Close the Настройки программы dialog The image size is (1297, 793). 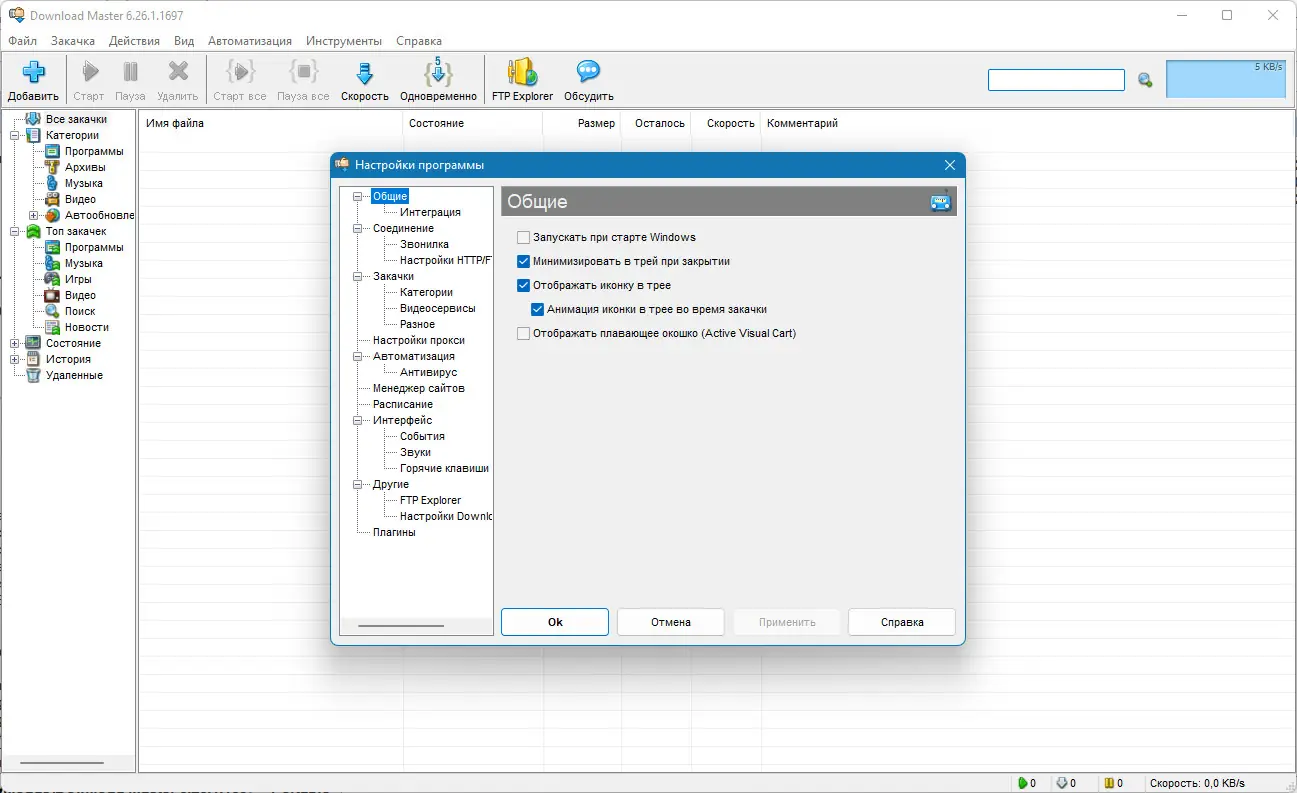pyautogui.click(x=950, y=165)
